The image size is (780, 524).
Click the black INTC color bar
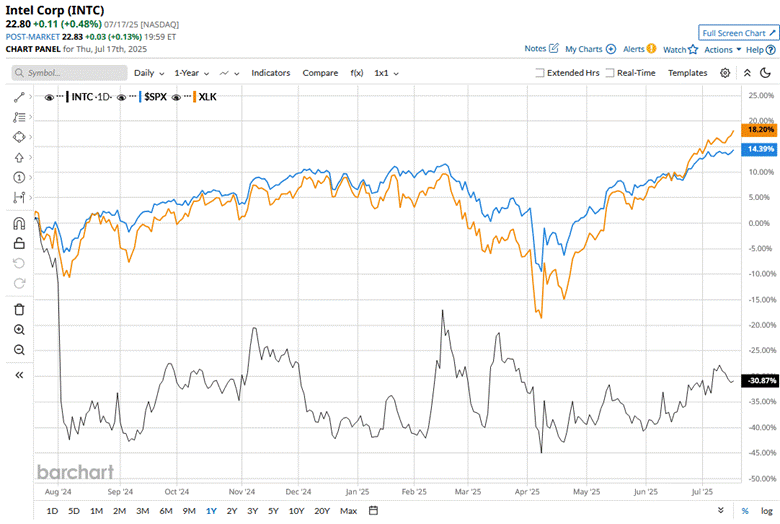(68, 97)
